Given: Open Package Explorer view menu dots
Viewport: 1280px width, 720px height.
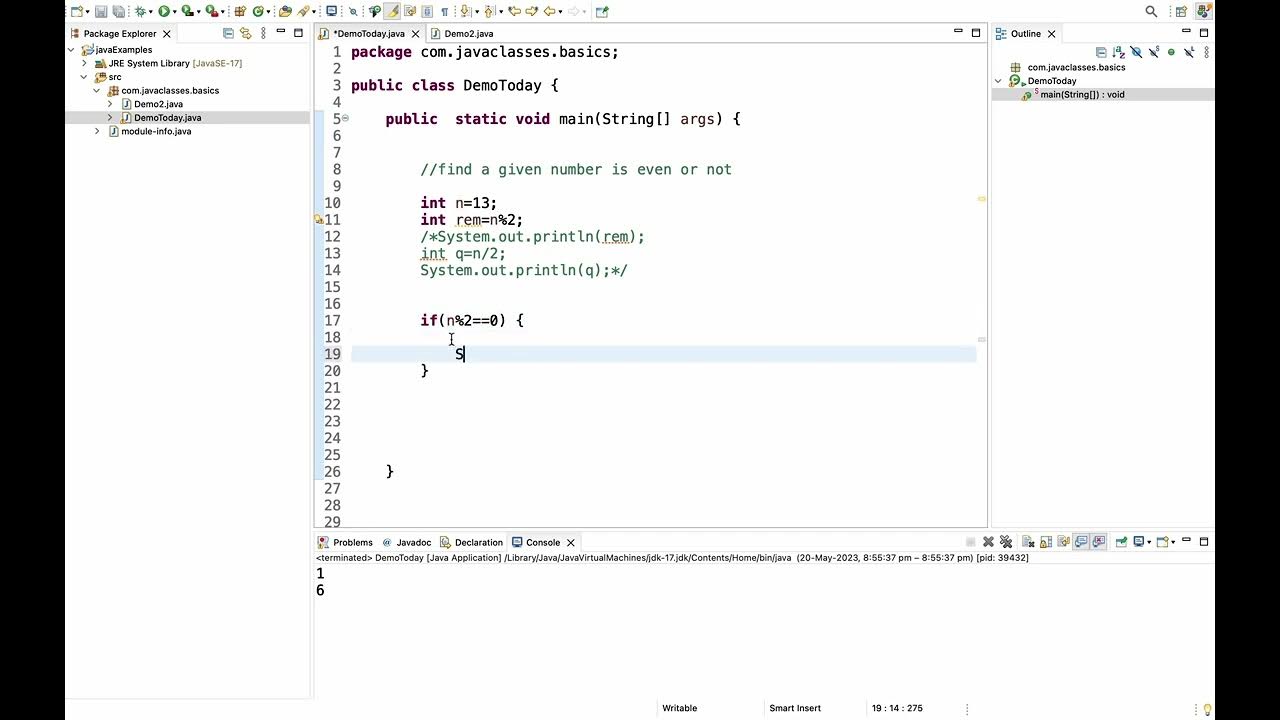Looking at the screenshot, I should pyautogui.click(x=264, y=33).
